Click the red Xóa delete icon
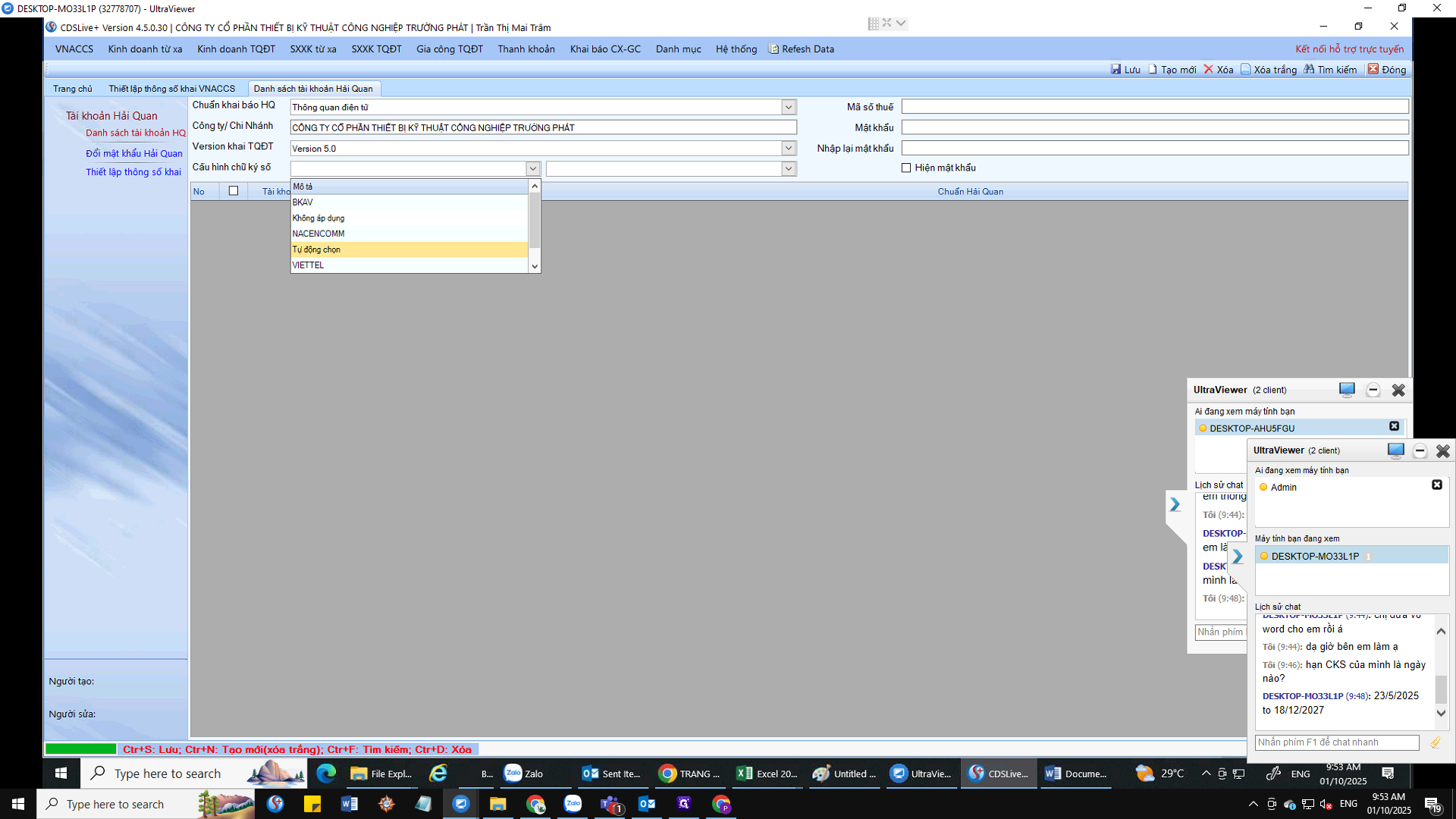The width and height of the screenshot is (1456, 819). [x=1209, y=69]
